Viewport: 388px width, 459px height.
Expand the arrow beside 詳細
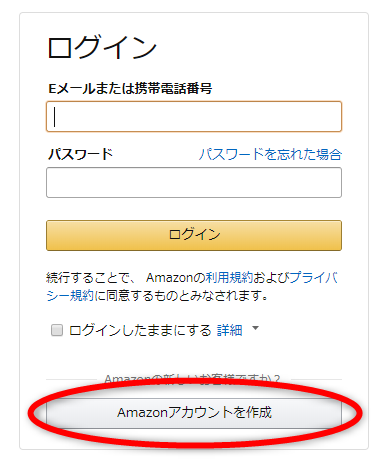(256, 328)
